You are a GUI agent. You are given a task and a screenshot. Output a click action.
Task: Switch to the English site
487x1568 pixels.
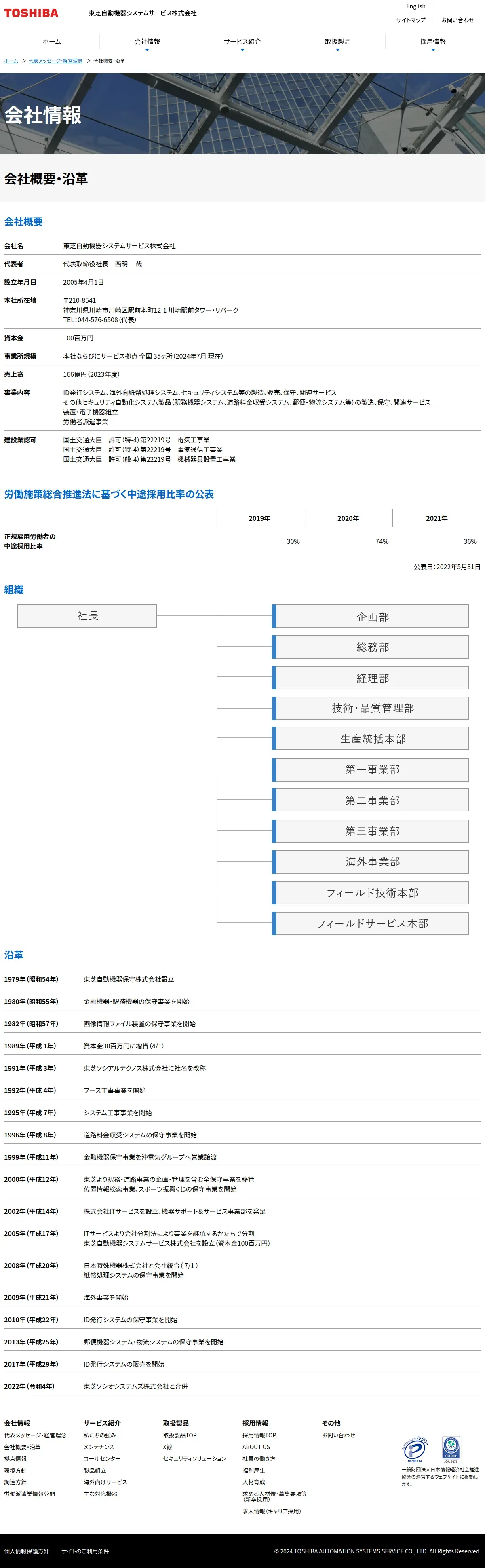point(416,7)
